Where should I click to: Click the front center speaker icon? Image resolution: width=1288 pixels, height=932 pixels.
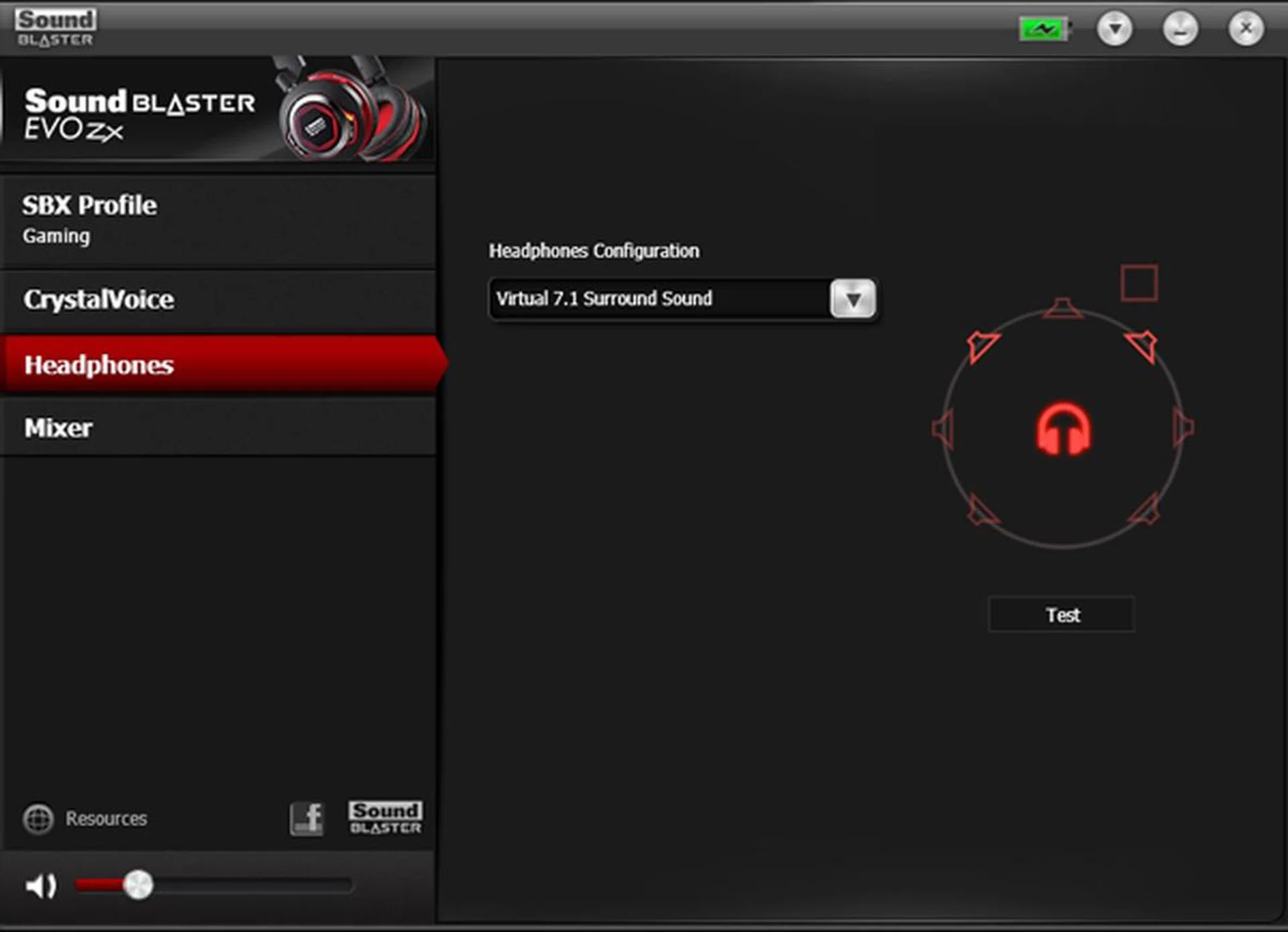coord(1063,308)
